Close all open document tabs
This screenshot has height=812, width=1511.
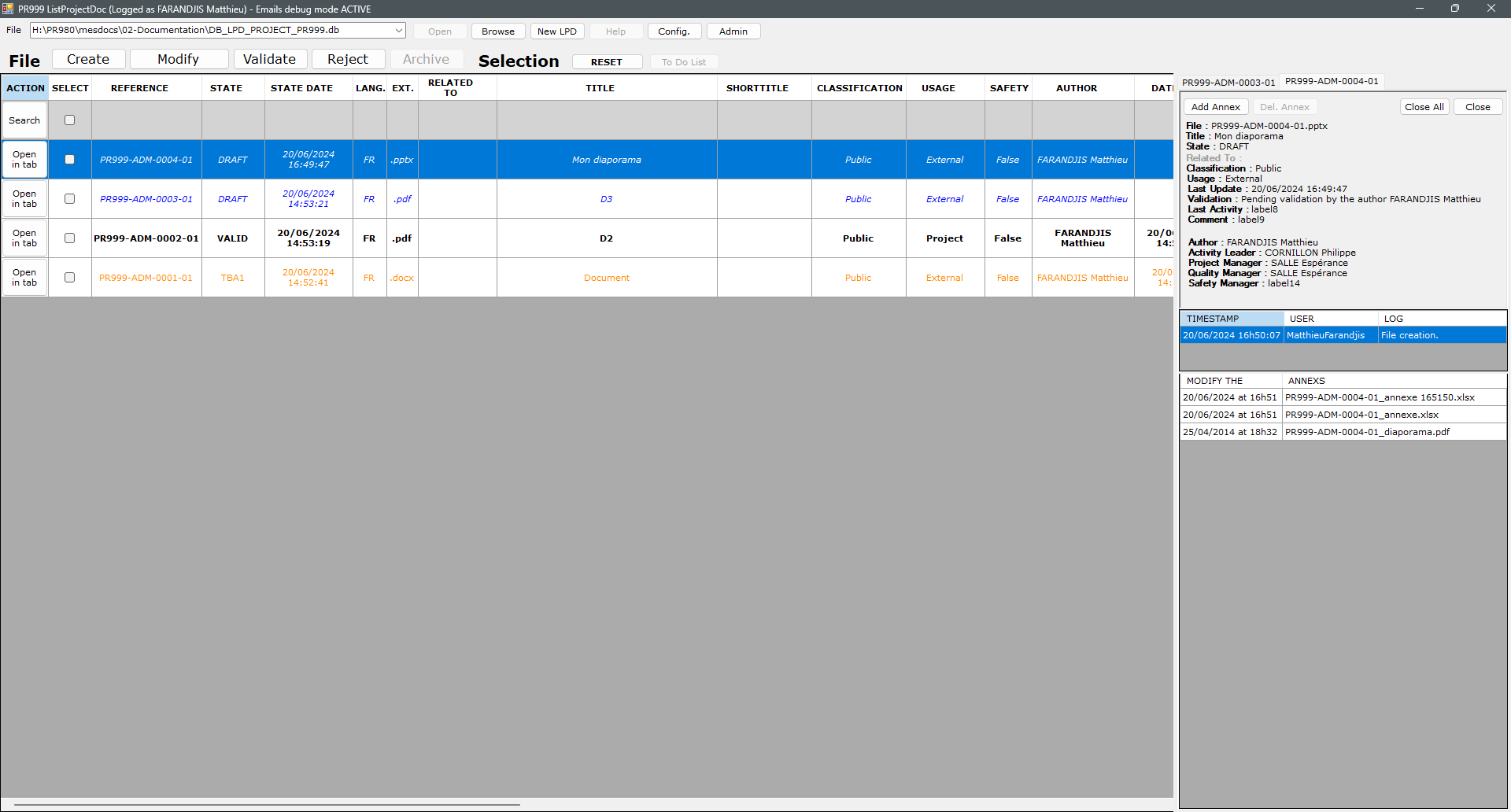[x=1424, y=107]
